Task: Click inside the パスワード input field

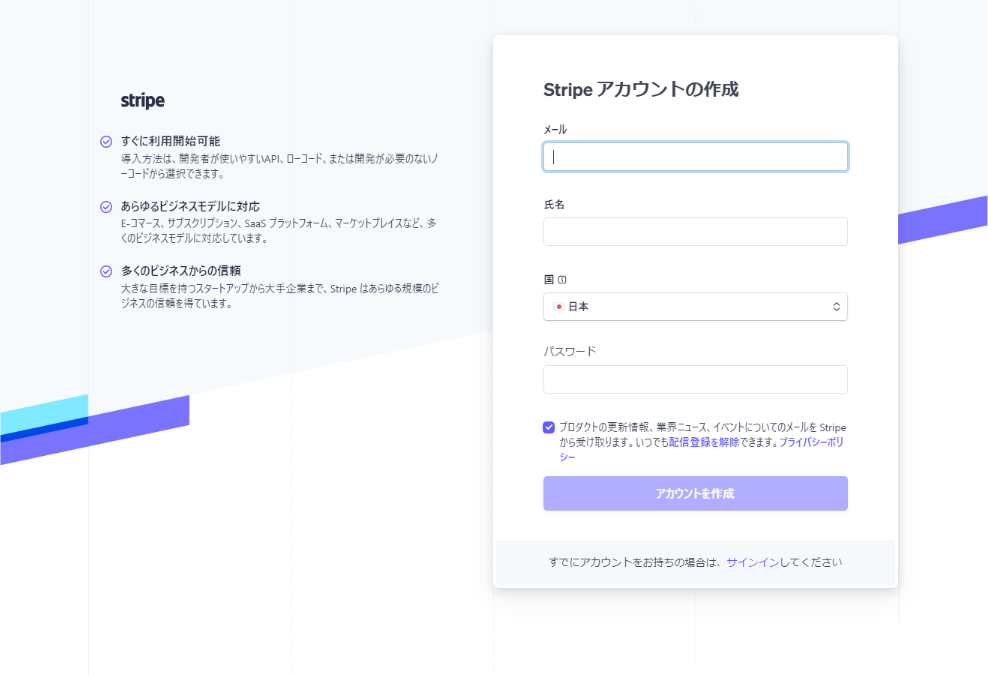Action: click(x=695, y=379)
